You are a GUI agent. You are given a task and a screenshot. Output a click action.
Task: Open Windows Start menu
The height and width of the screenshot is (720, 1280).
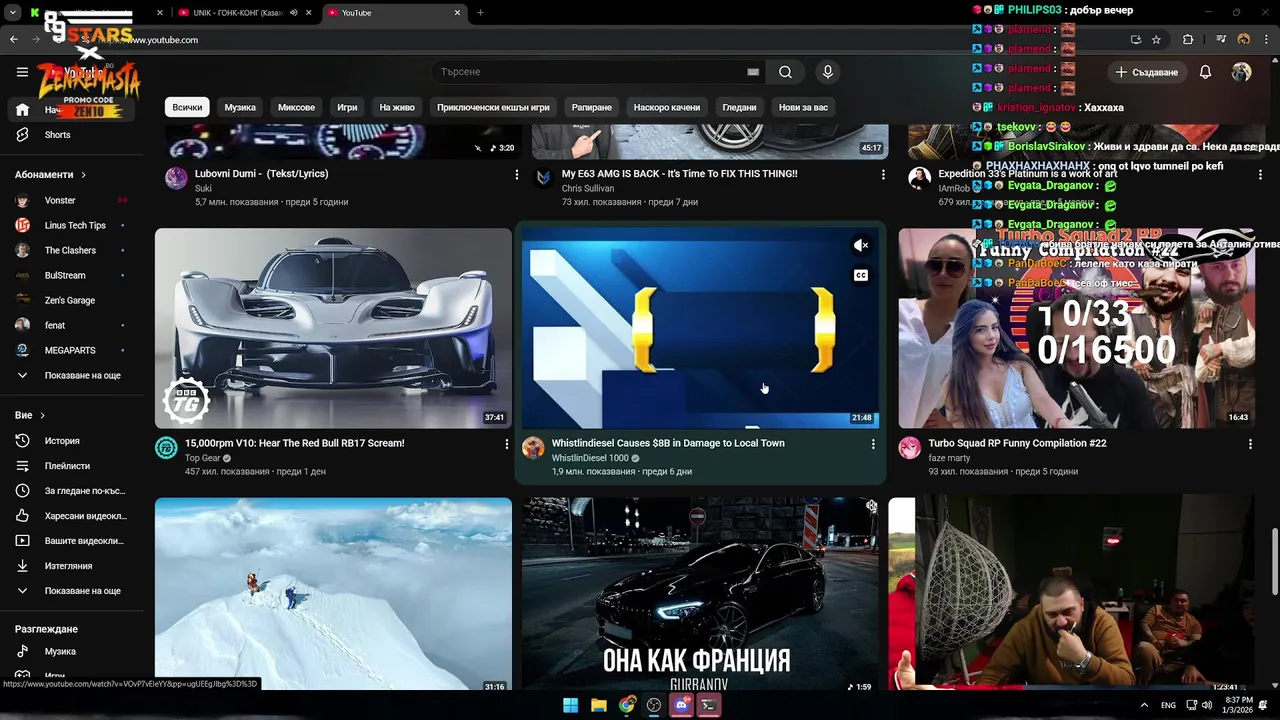570,705
